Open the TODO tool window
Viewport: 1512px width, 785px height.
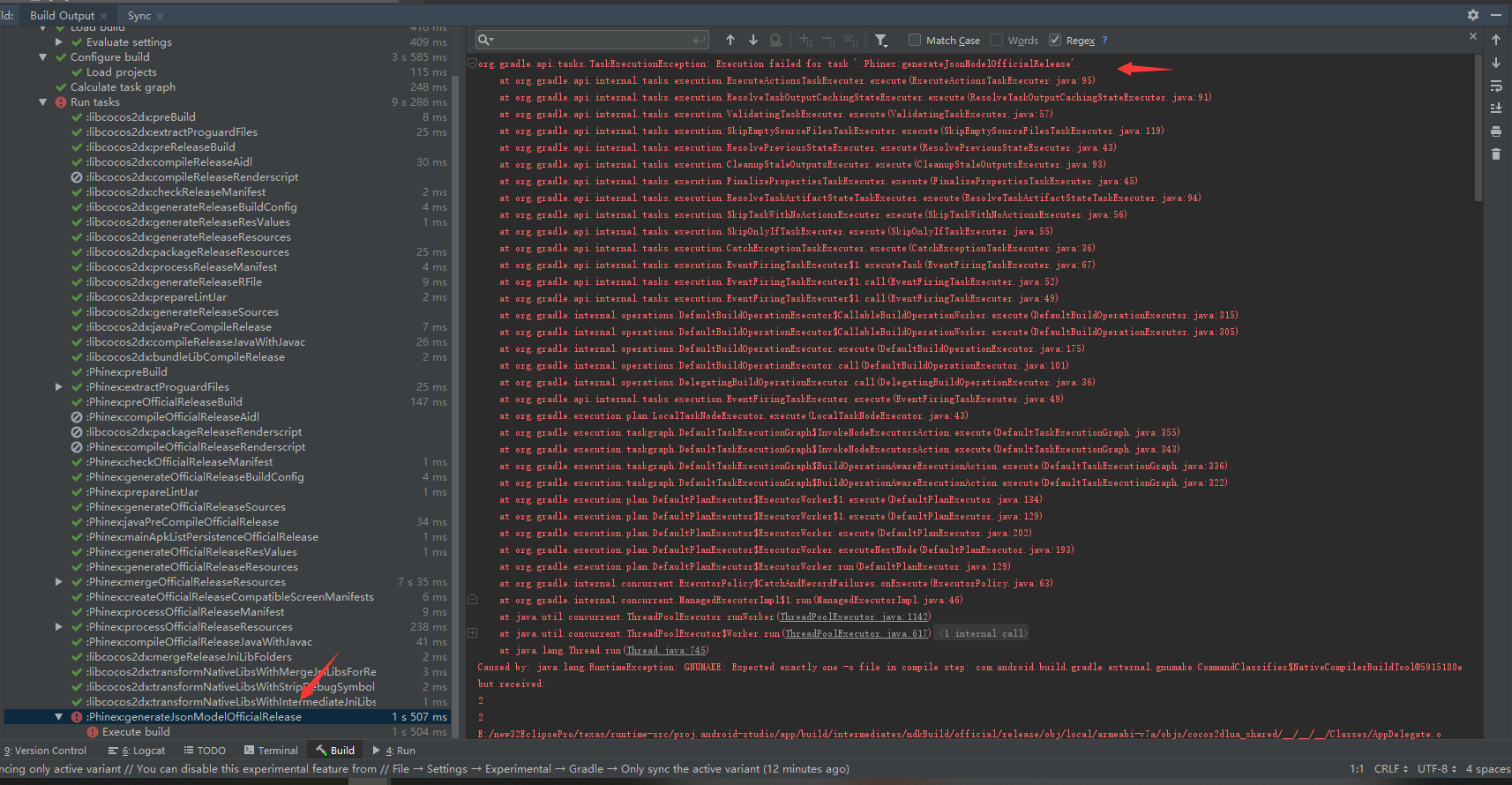(x=205, y=751)
